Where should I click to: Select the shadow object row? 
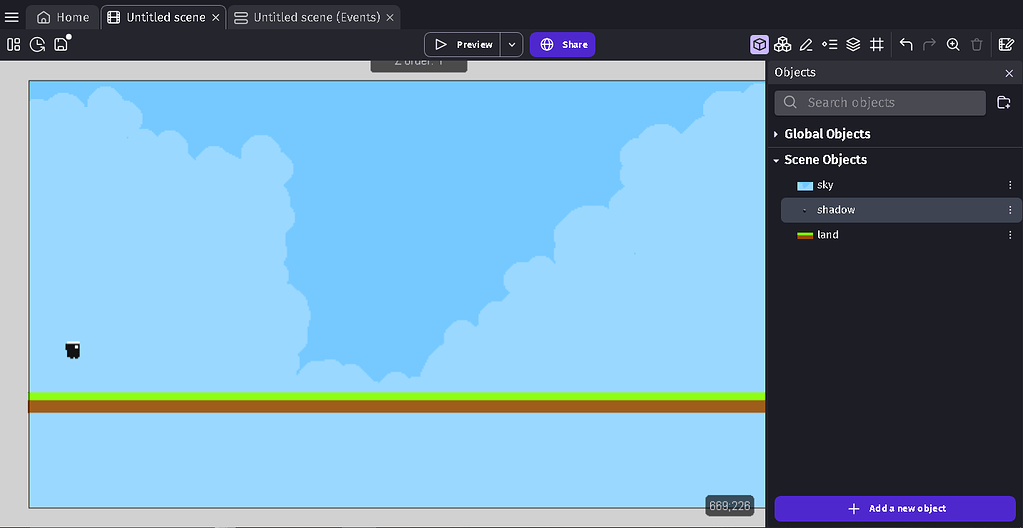coord(902,210)
